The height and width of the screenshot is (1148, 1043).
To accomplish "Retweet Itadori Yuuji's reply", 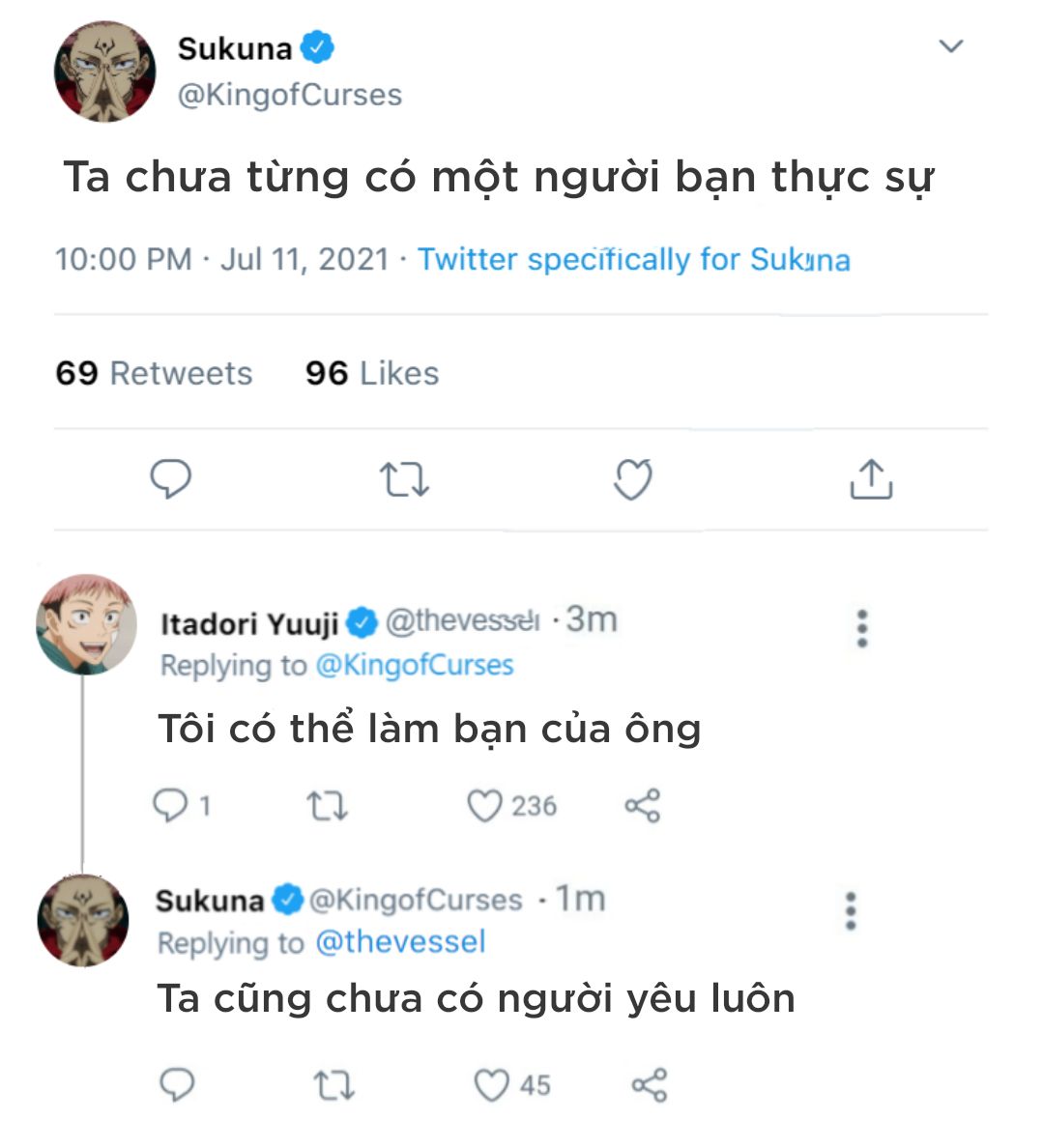I will tap(328, 805).
